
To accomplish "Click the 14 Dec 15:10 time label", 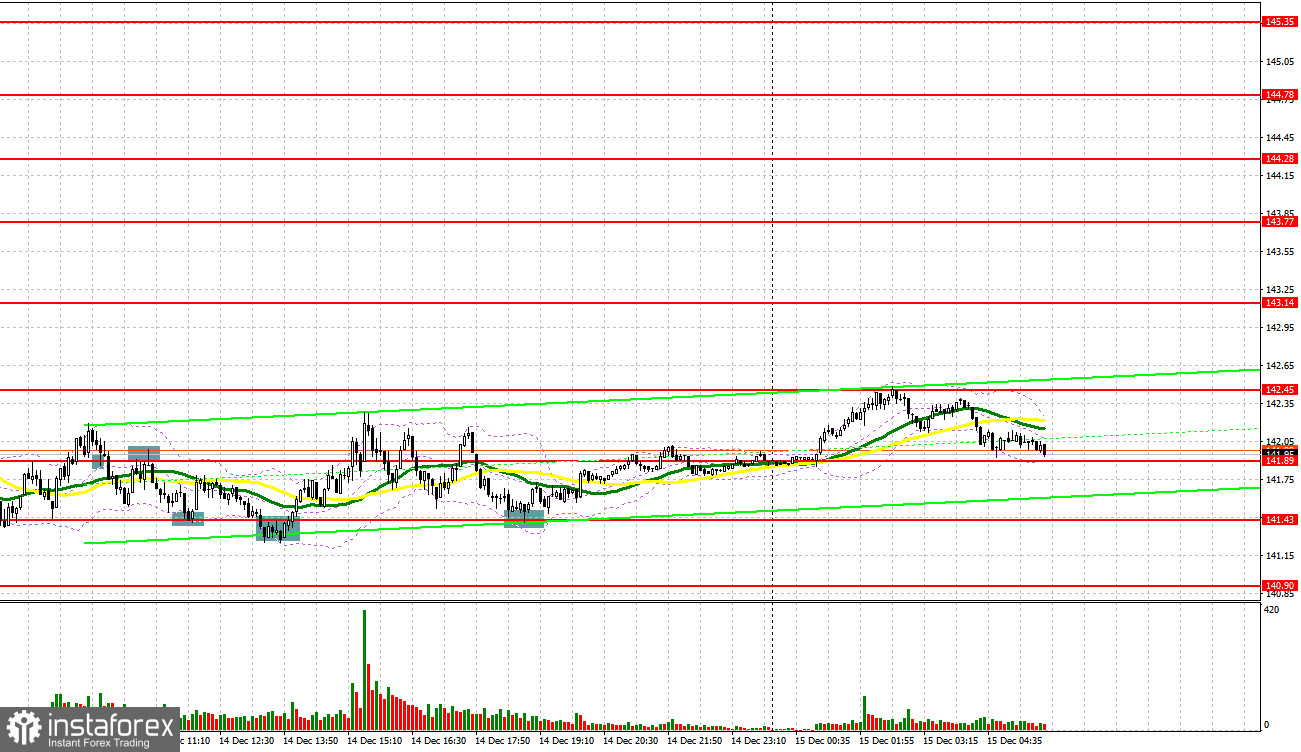I will (x=375, y=741).
